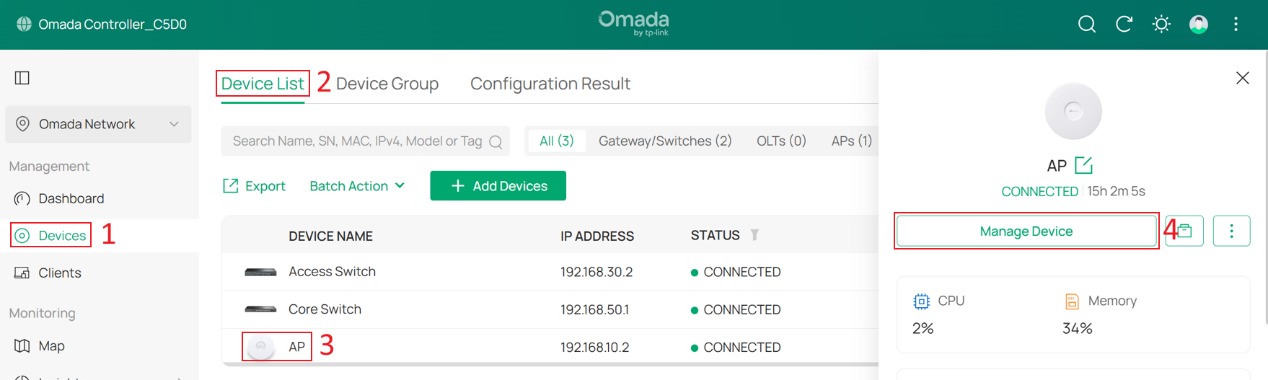Click the IP address 192.168.50.1
This screenshot has height=380, width=1268.
click(595, 310)
